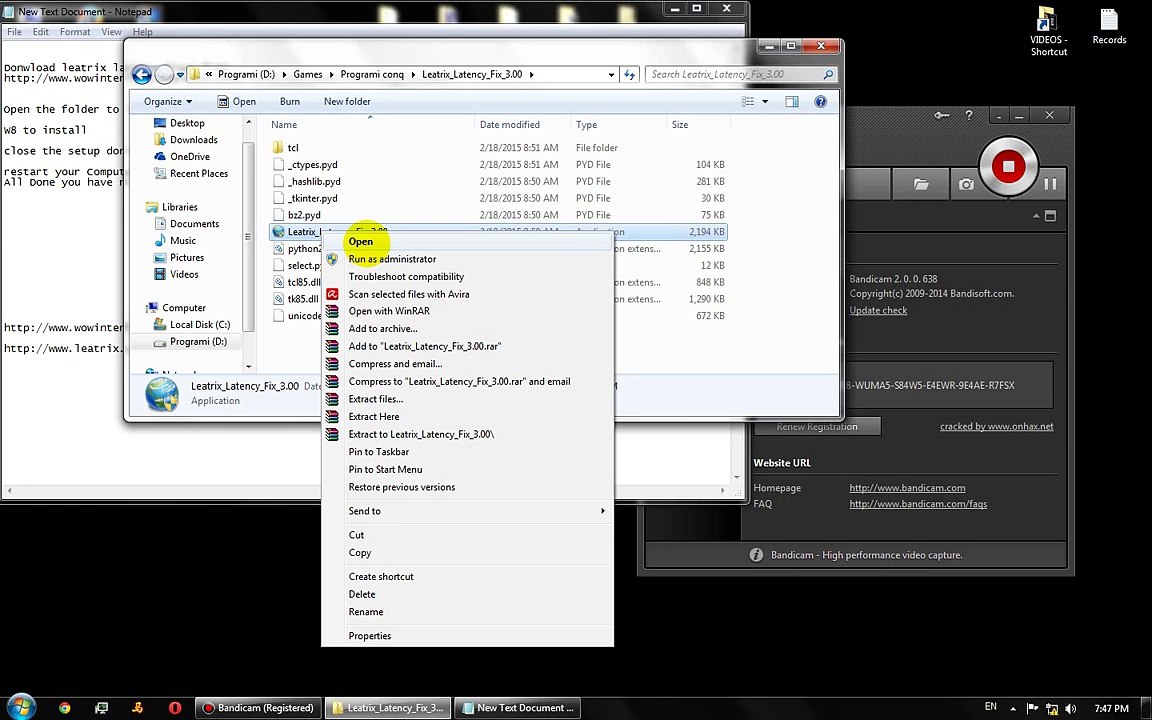Screen dimensions: 1152x720
Task: Refresh the Explorer address bar
Action: (630, 74)
